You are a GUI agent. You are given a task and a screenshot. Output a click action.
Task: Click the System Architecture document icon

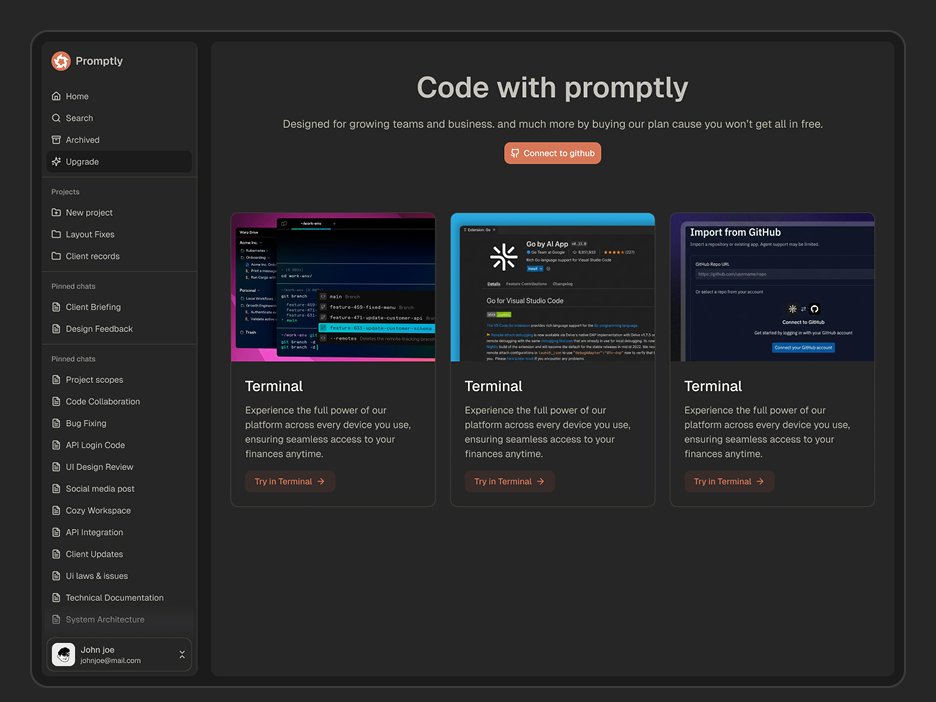56,620
